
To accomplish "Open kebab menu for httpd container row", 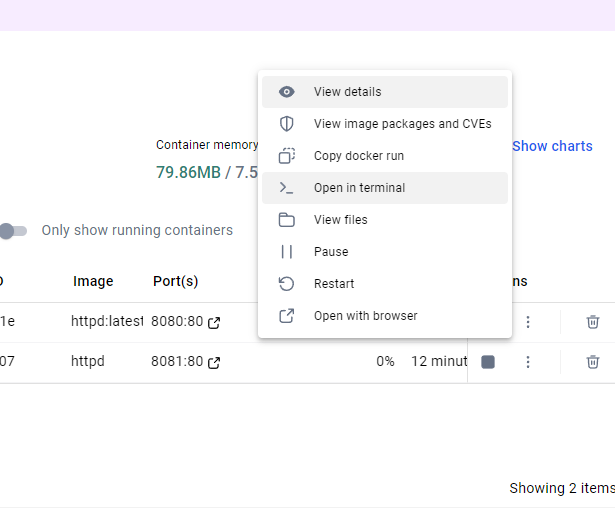I will click(x=528, y=362).
